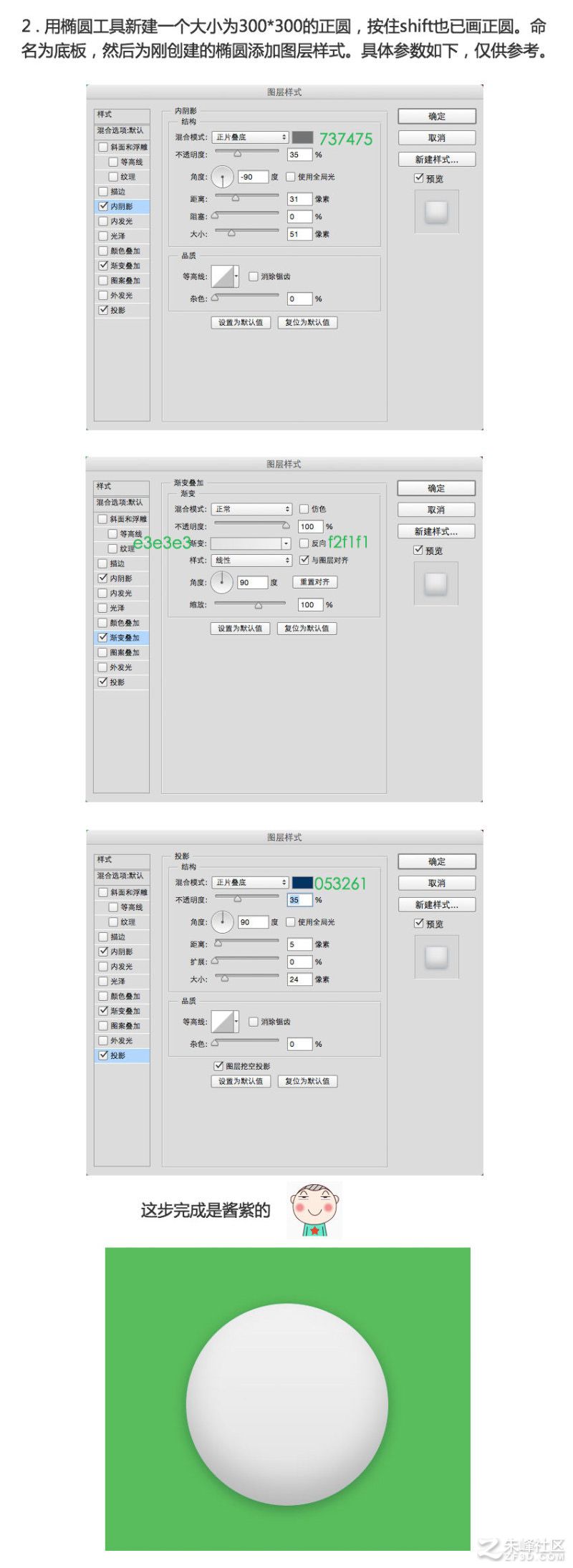
Task: Click 取消 in Inner Shadow dialog
Action: pos(437,137)
